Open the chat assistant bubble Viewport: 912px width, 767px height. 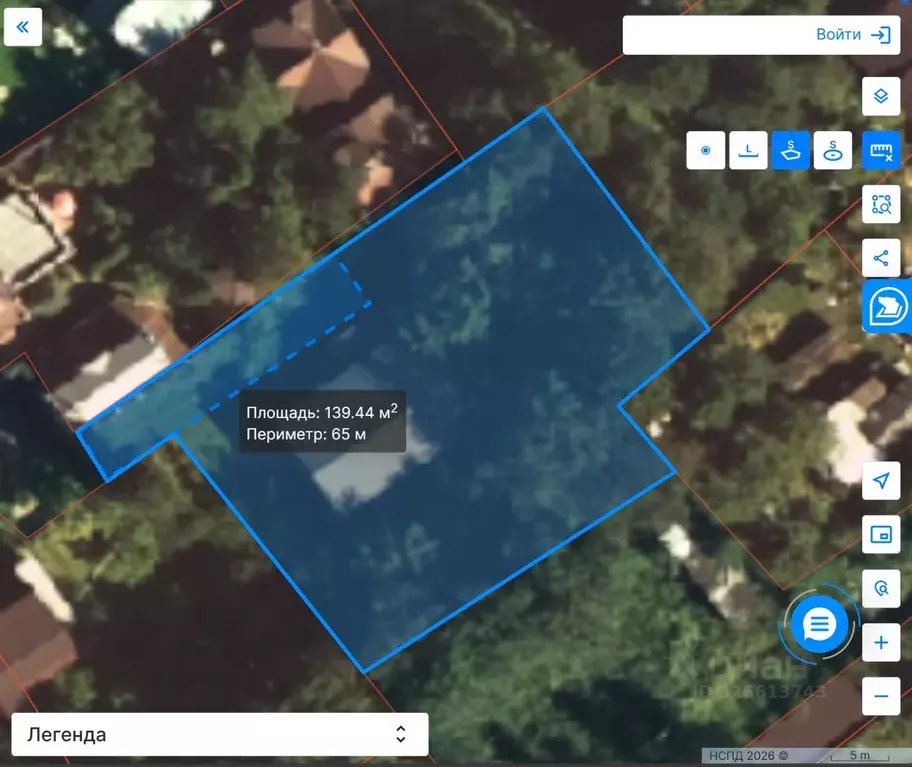(x=819, y=625)
